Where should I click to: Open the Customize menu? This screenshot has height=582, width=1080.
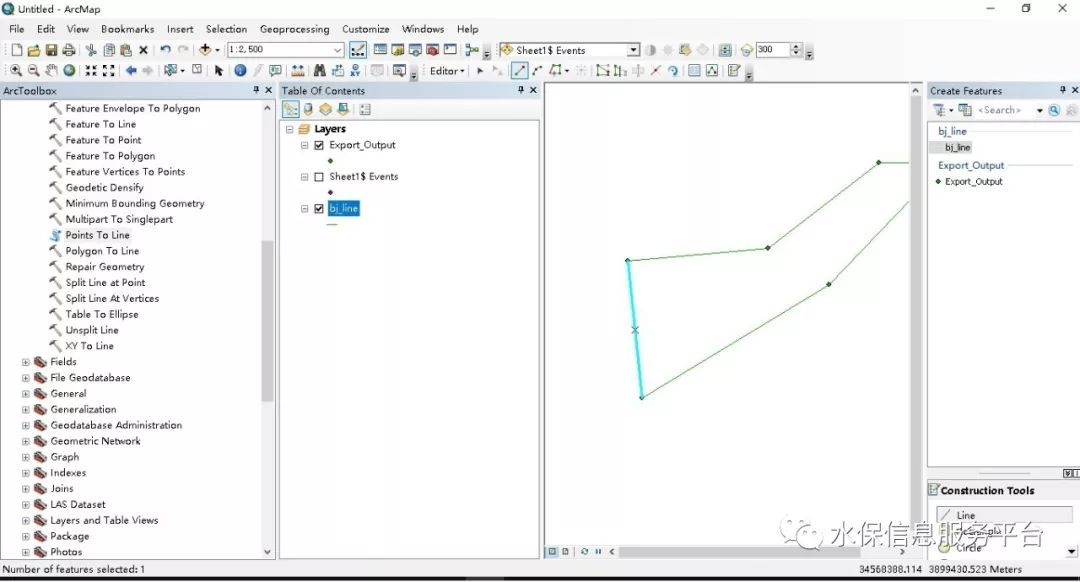366,29
